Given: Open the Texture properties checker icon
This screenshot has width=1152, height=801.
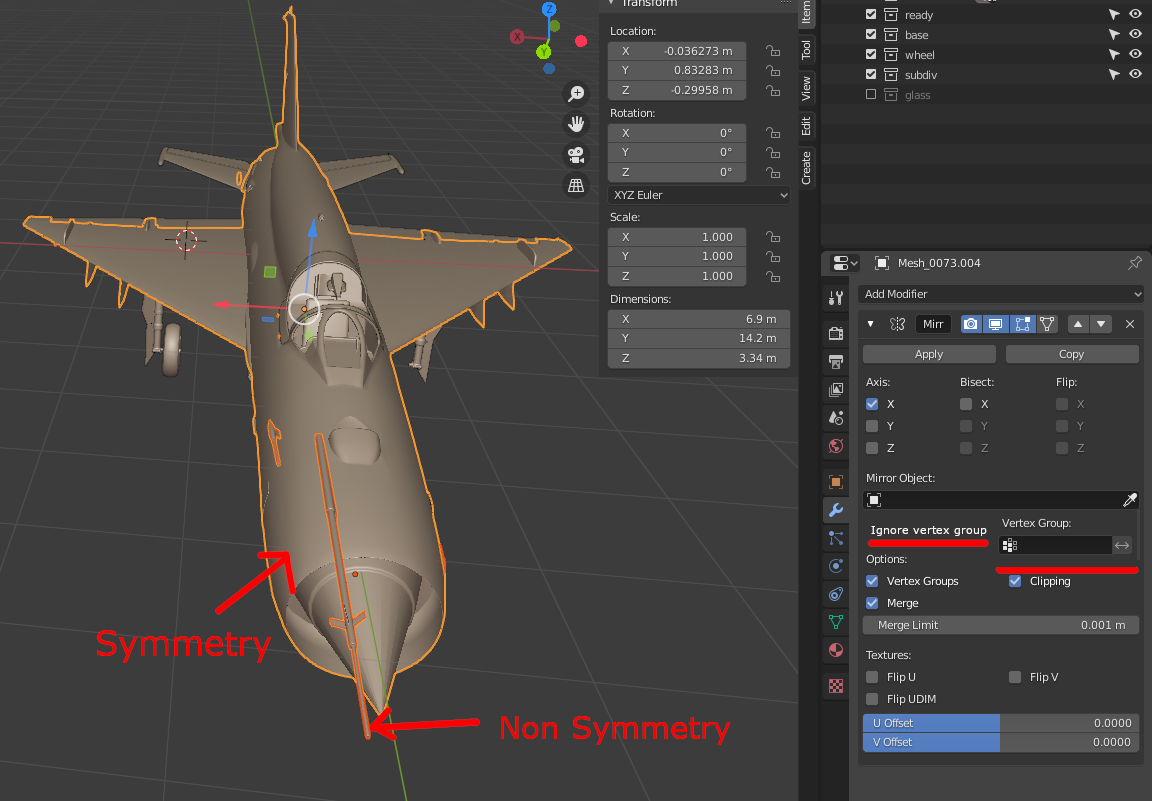Looking at the screenshot, I should [836, 686].
